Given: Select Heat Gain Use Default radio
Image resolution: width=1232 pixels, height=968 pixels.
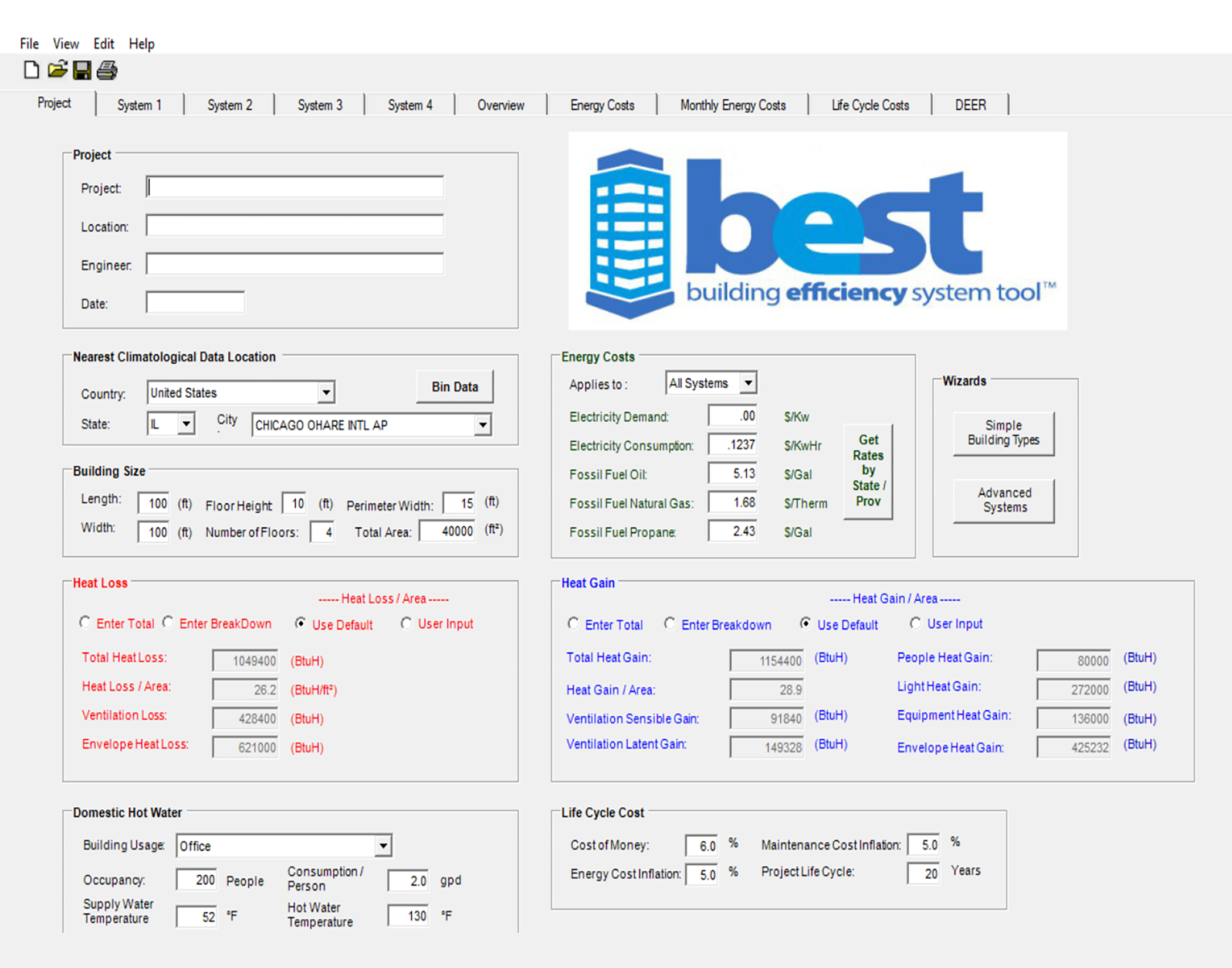Looking at the screenshot, I should 805,624.
